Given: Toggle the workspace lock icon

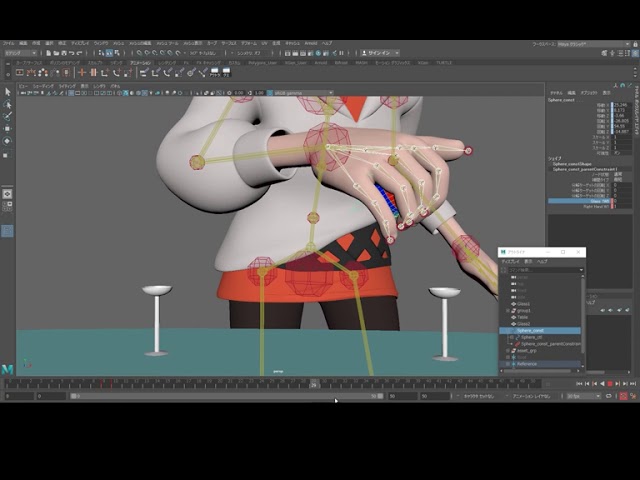Looking at the screenshot, I should 636,44.
